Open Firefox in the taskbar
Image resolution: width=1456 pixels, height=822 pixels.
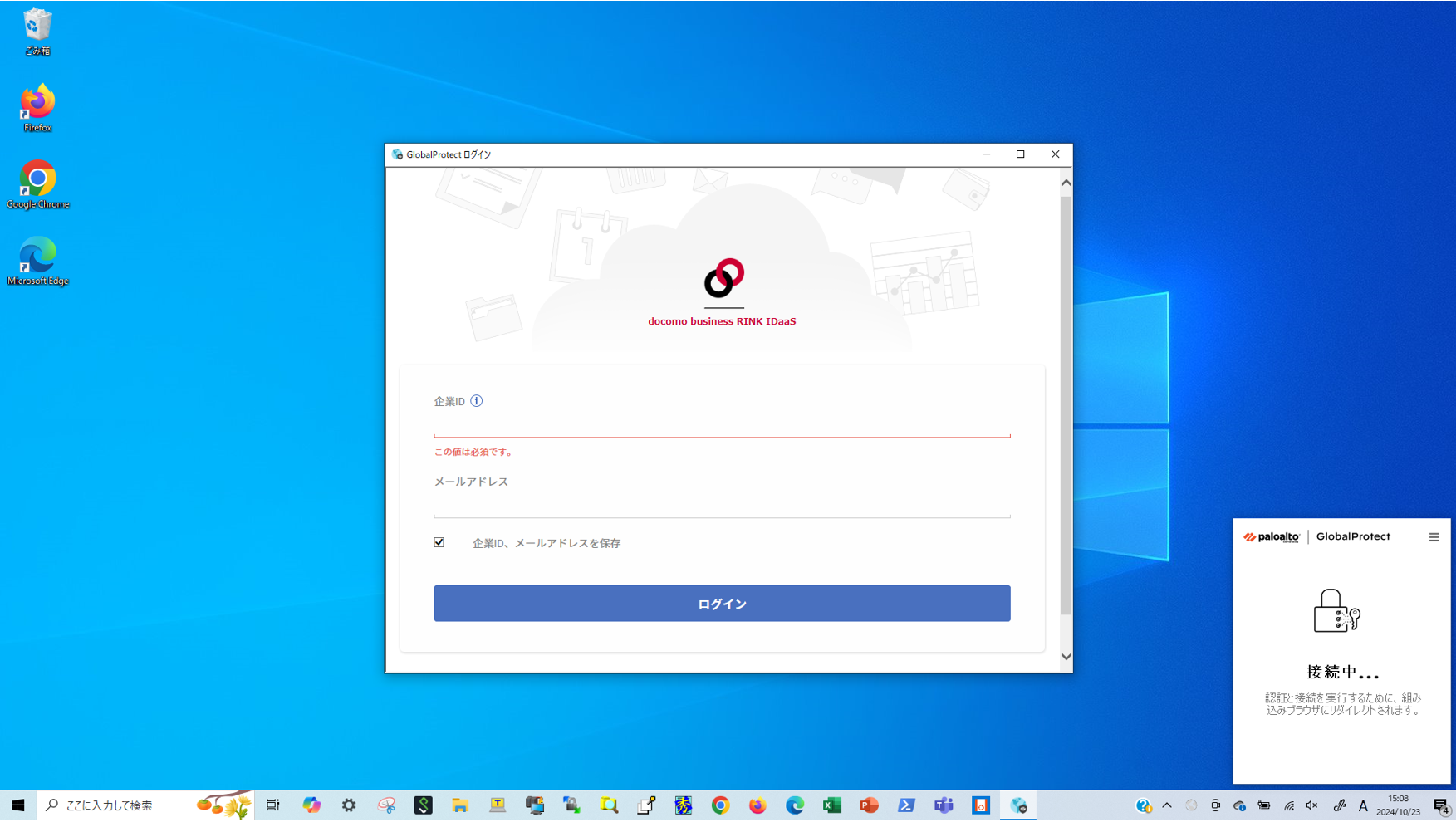click(757, 805)
